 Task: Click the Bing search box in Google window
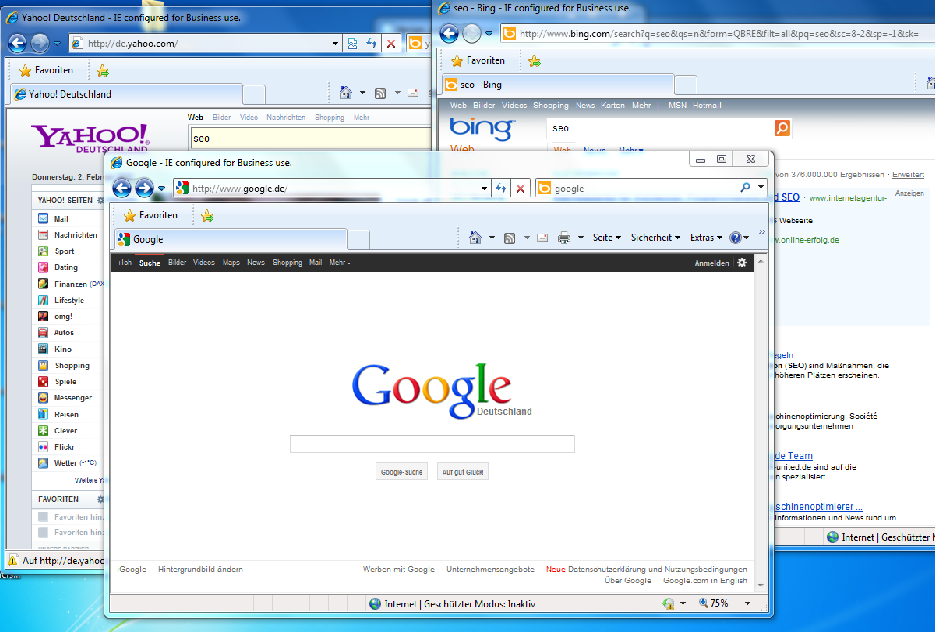[636, 188]
